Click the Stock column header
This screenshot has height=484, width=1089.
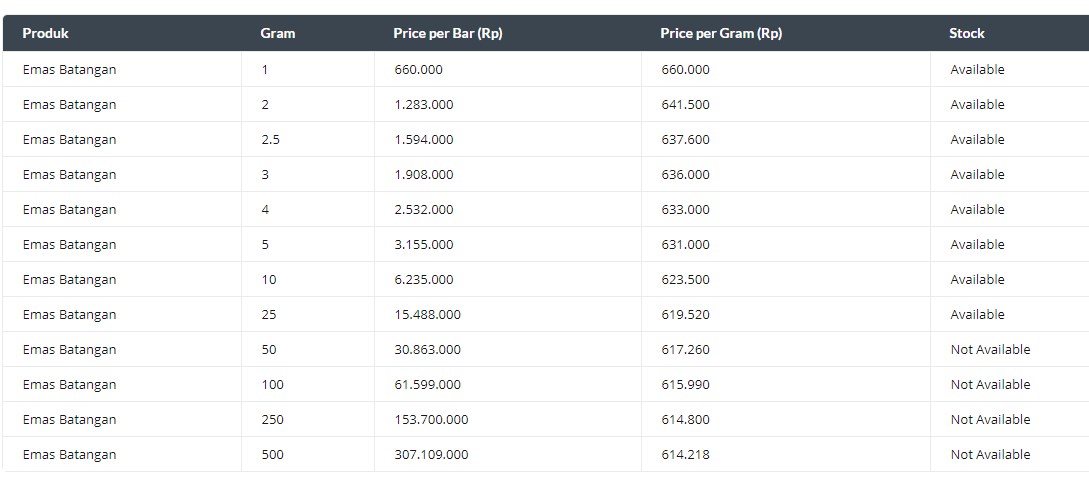967,33
